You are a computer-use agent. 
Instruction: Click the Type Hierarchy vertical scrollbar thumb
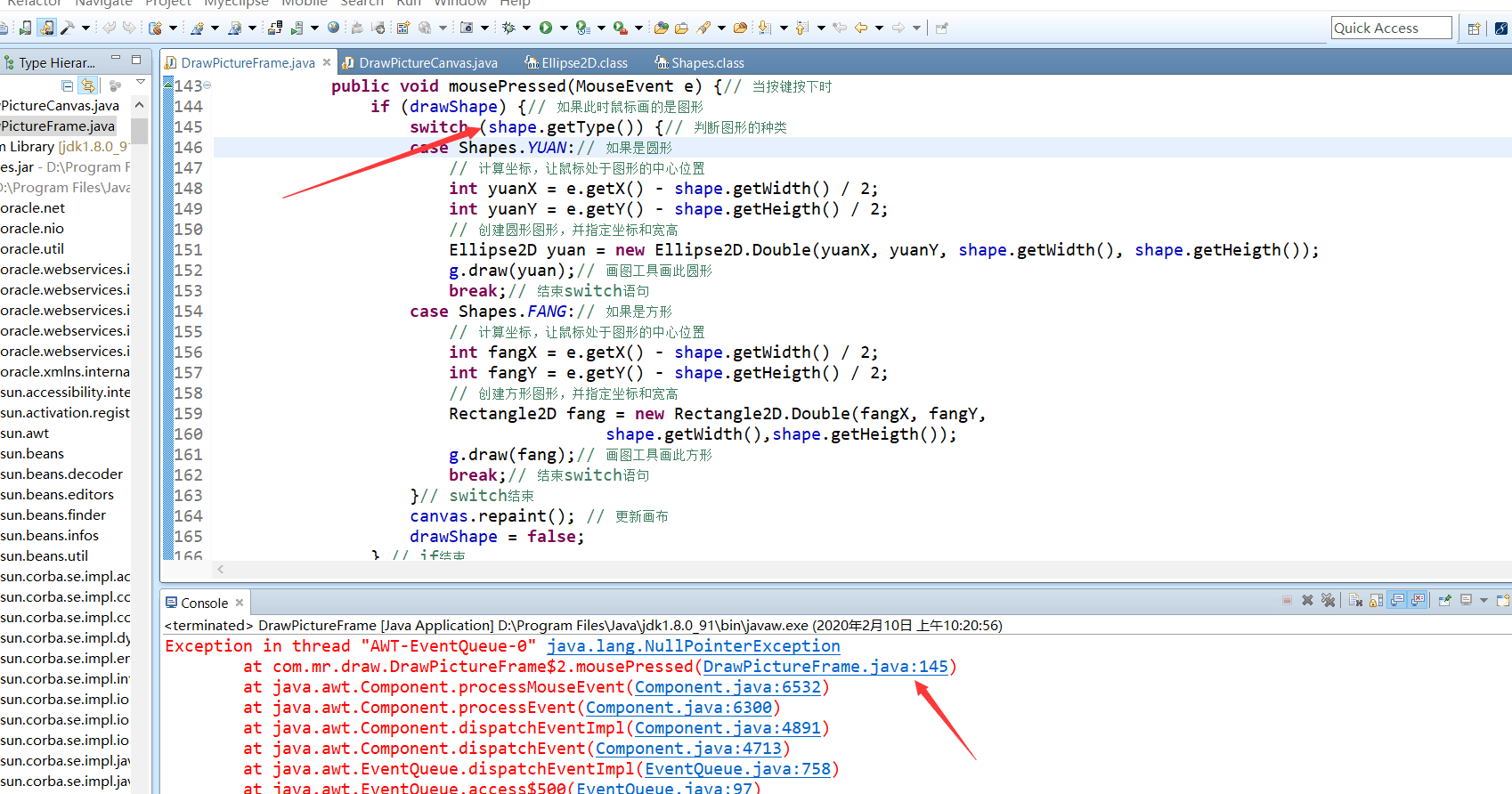coord(139,130)
